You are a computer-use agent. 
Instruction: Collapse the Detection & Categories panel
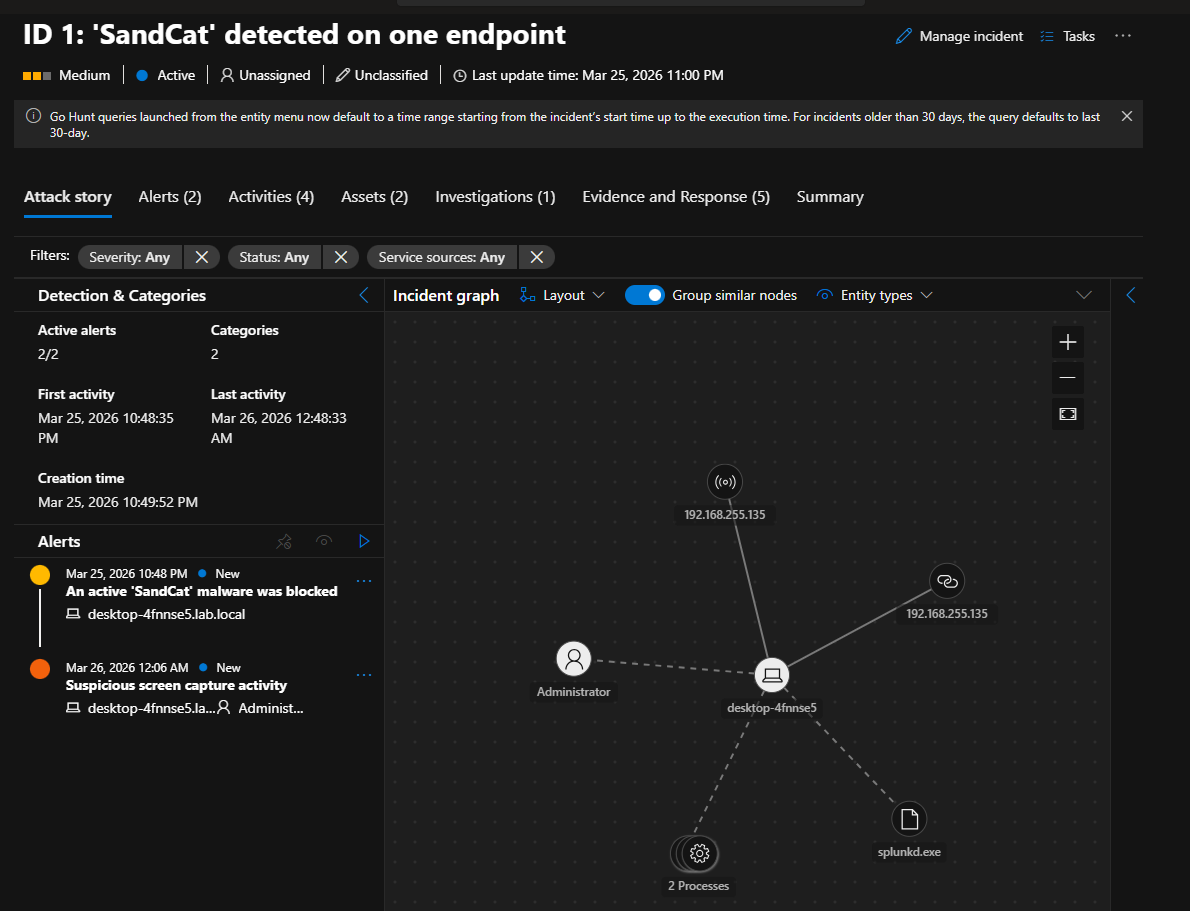coord(364,295)
